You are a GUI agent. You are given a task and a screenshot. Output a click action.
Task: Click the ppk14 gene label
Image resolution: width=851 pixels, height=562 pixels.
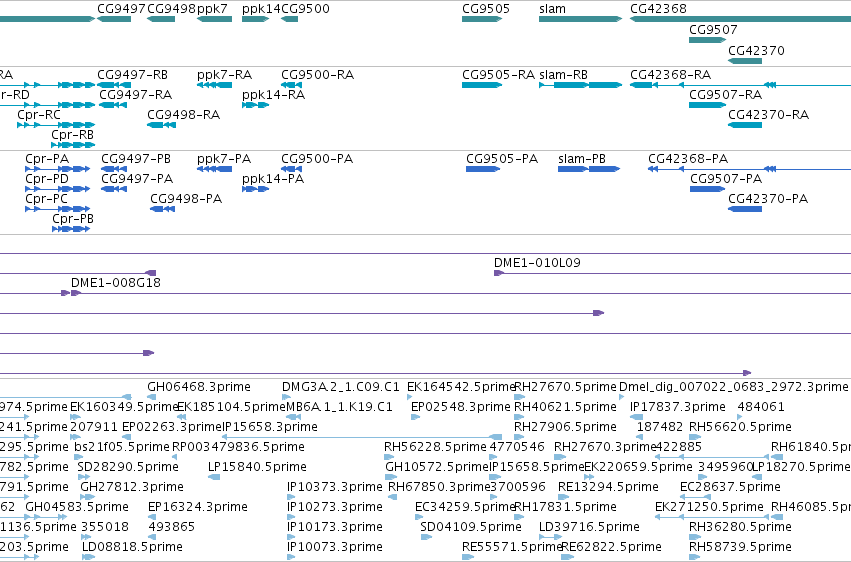coord(261,9)
